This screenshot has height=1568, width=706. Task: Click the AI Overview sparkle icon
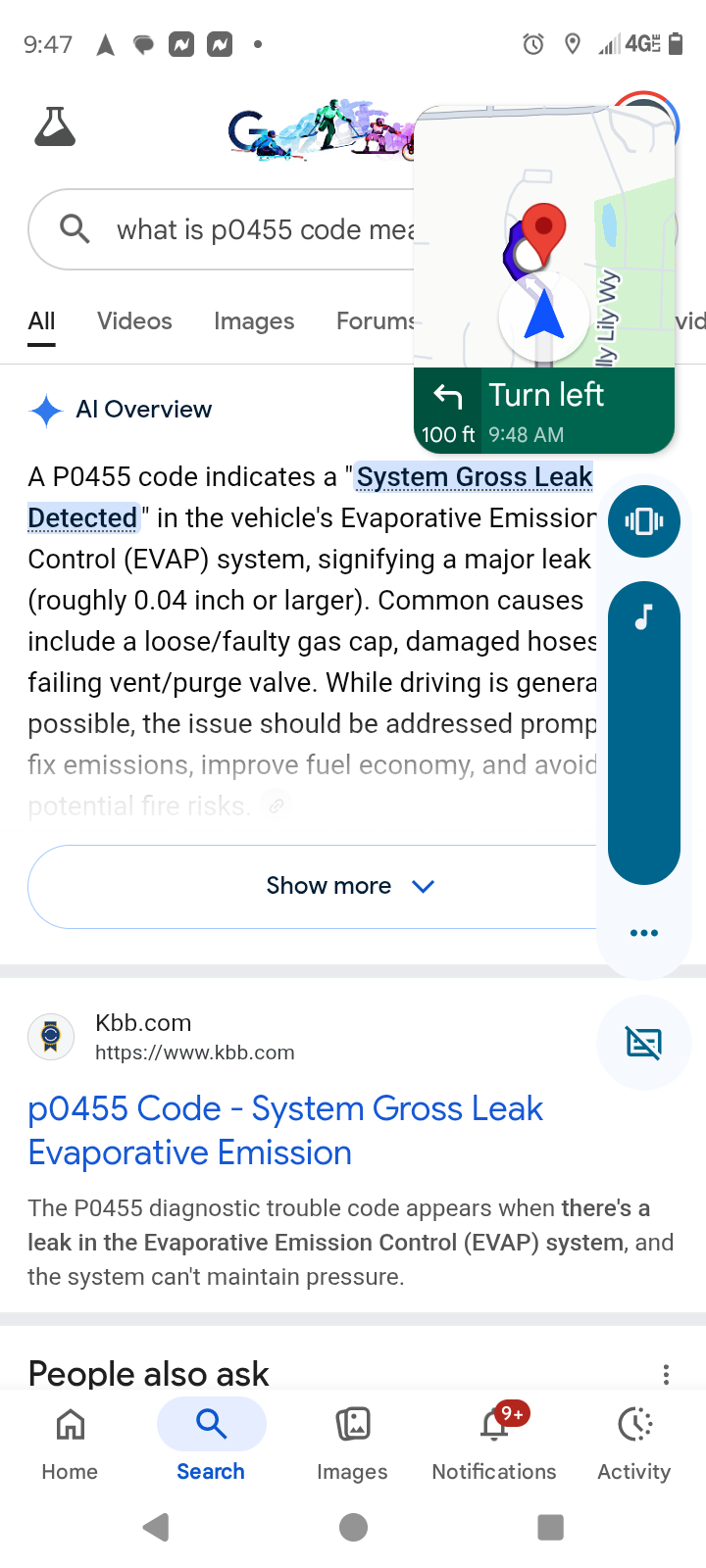point(46,410)
